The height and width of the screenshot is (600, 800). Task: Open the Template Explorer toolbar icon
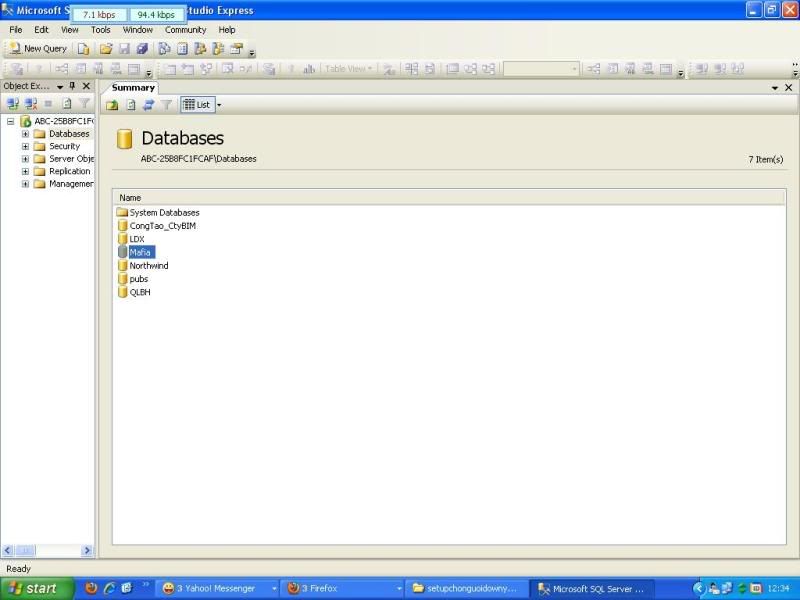pos(218,49)
